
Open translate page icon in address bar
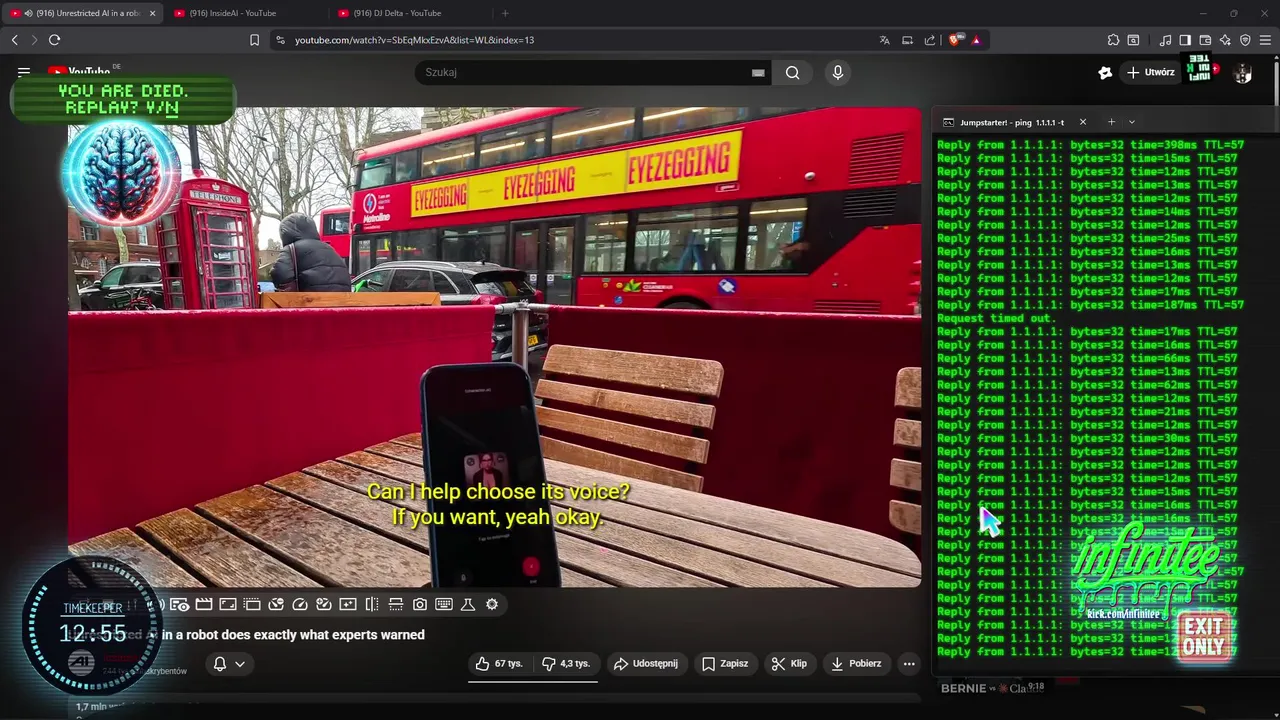(884, 40)
